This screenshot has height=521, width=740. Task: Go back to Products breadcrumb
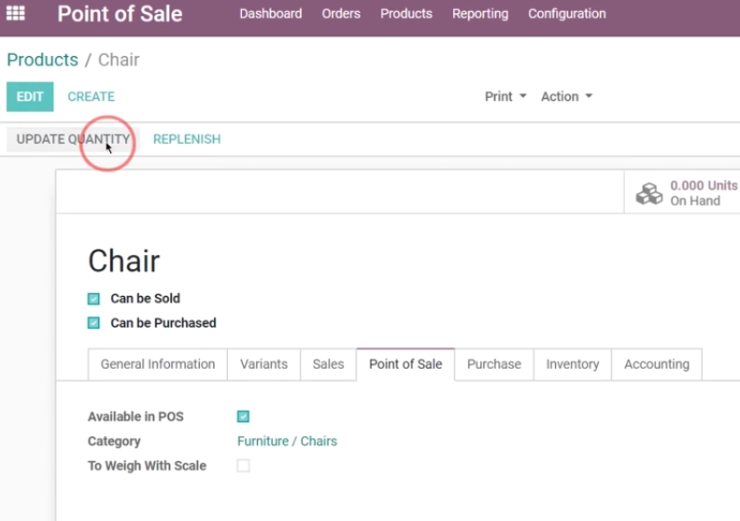(x=42, y=60)
